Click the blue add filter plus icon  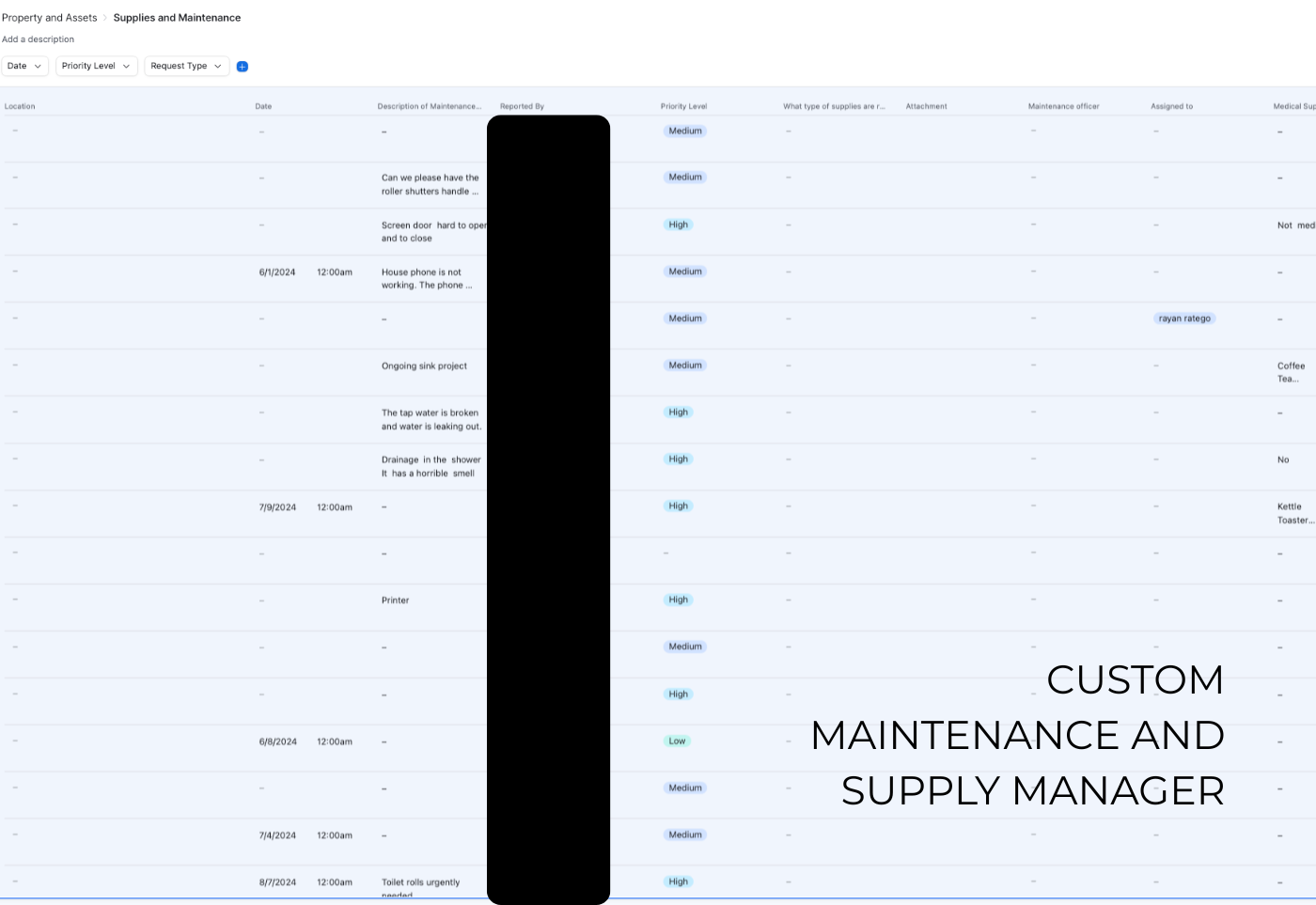[x=242, y=67]
